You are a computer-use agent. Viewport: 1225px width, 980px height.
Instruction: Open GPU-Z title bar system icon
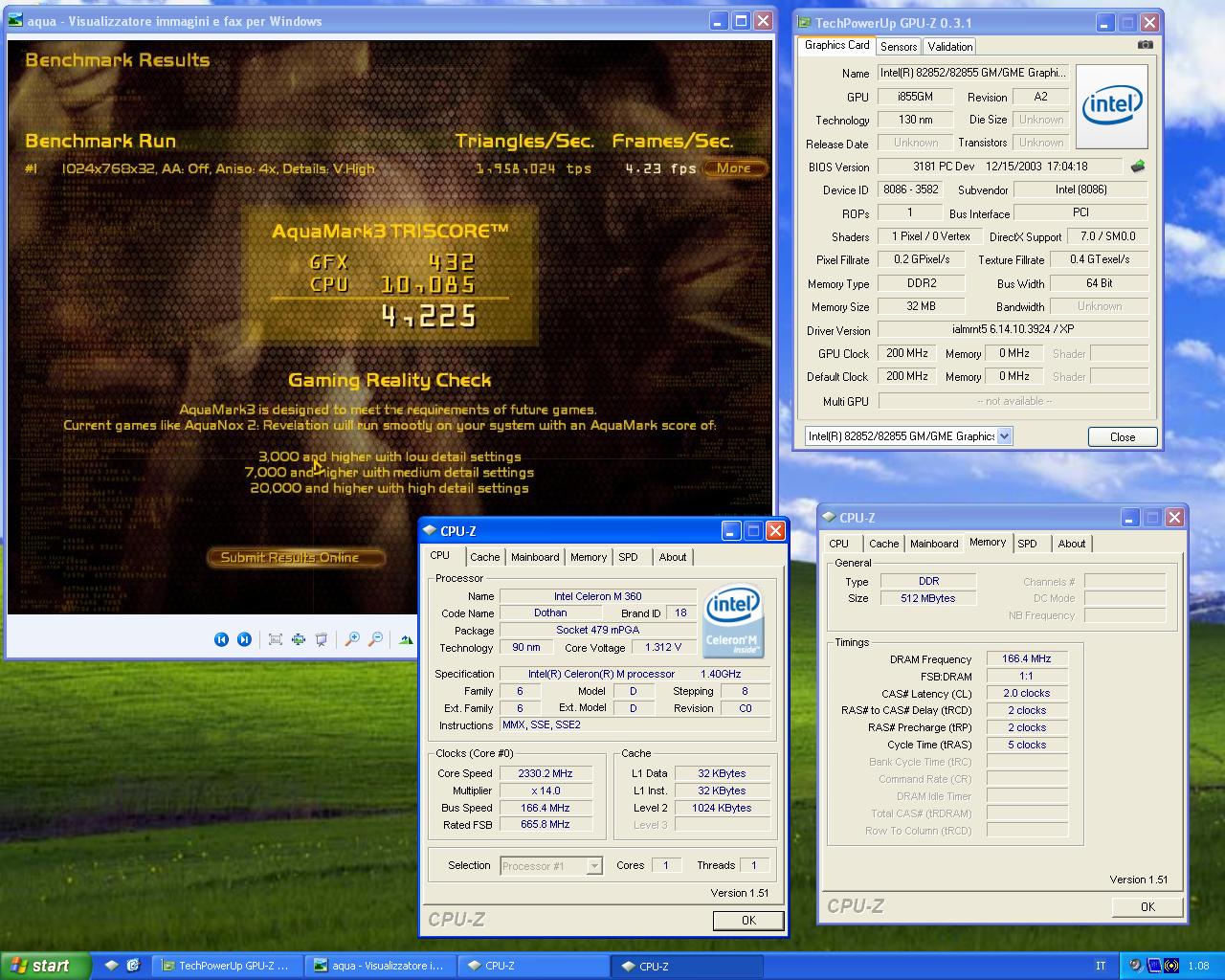coord(803,23)
